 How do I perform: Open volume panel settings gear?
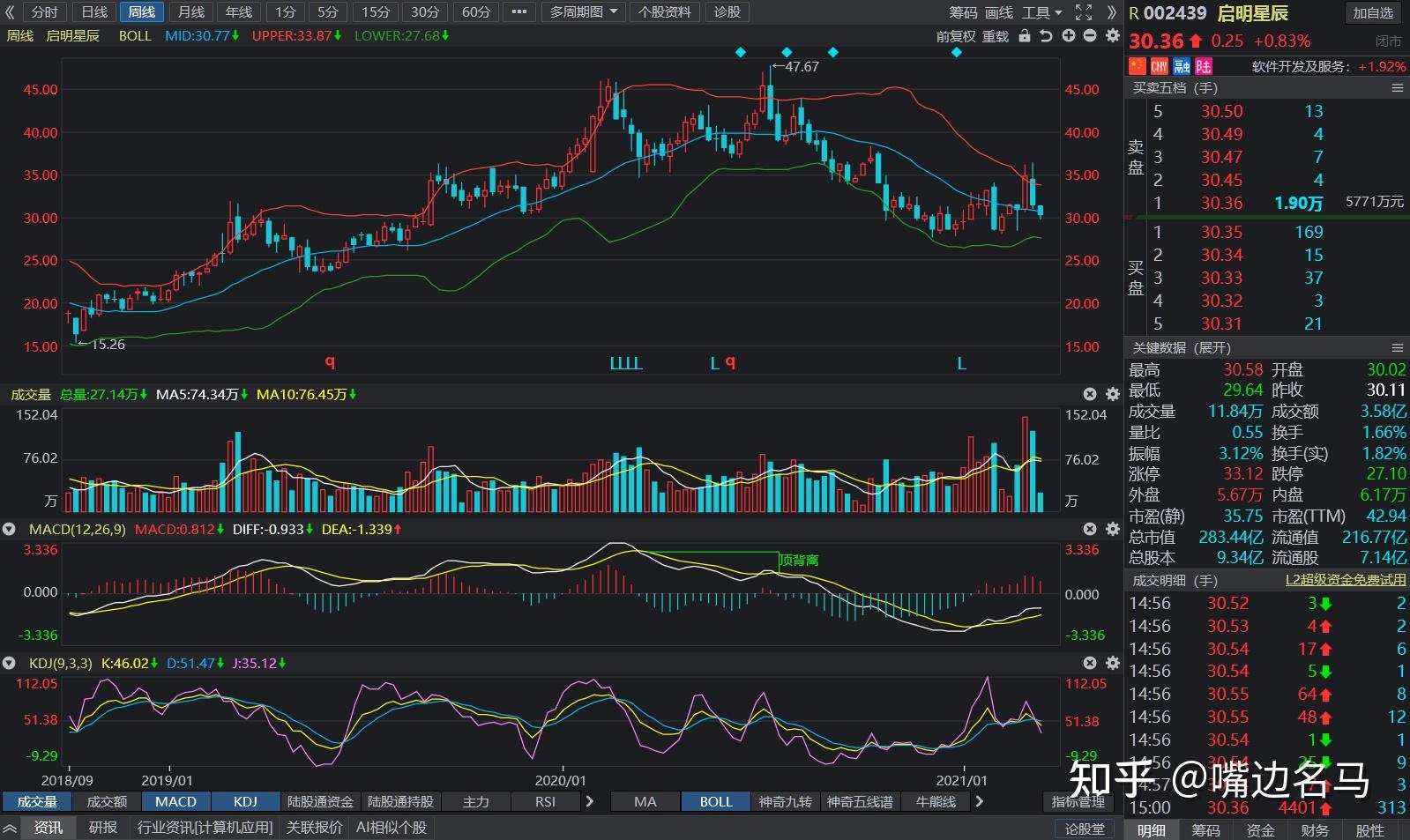click(x=1112, y=394)
